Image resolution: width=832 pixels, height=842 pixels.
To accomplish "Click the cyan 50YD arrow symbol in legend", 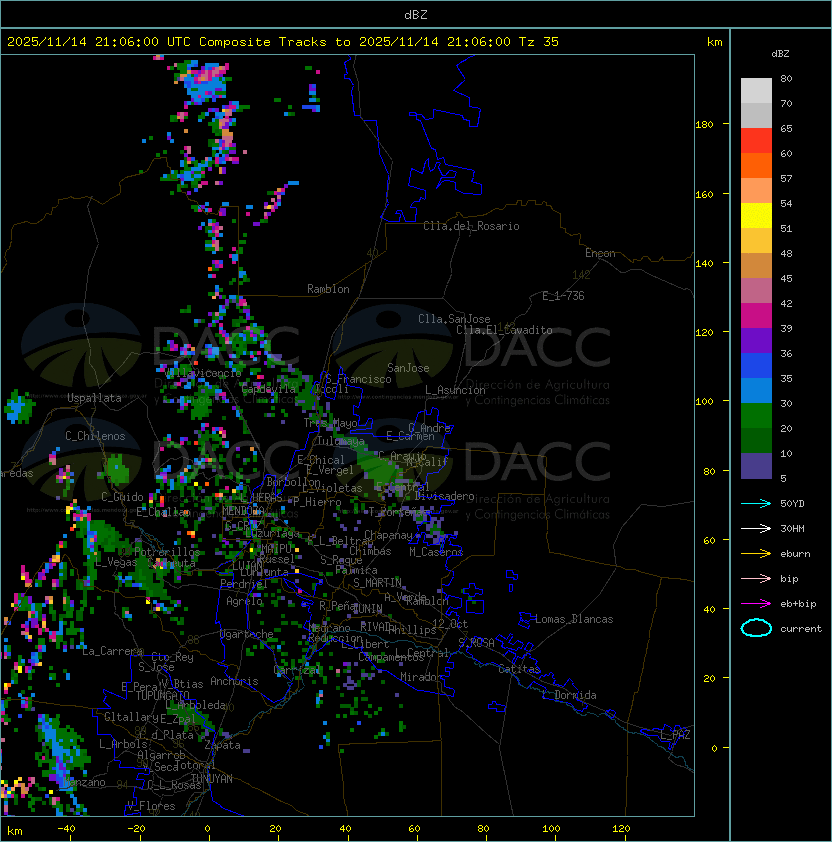I will pyautogui.click(x=756, y=503).
